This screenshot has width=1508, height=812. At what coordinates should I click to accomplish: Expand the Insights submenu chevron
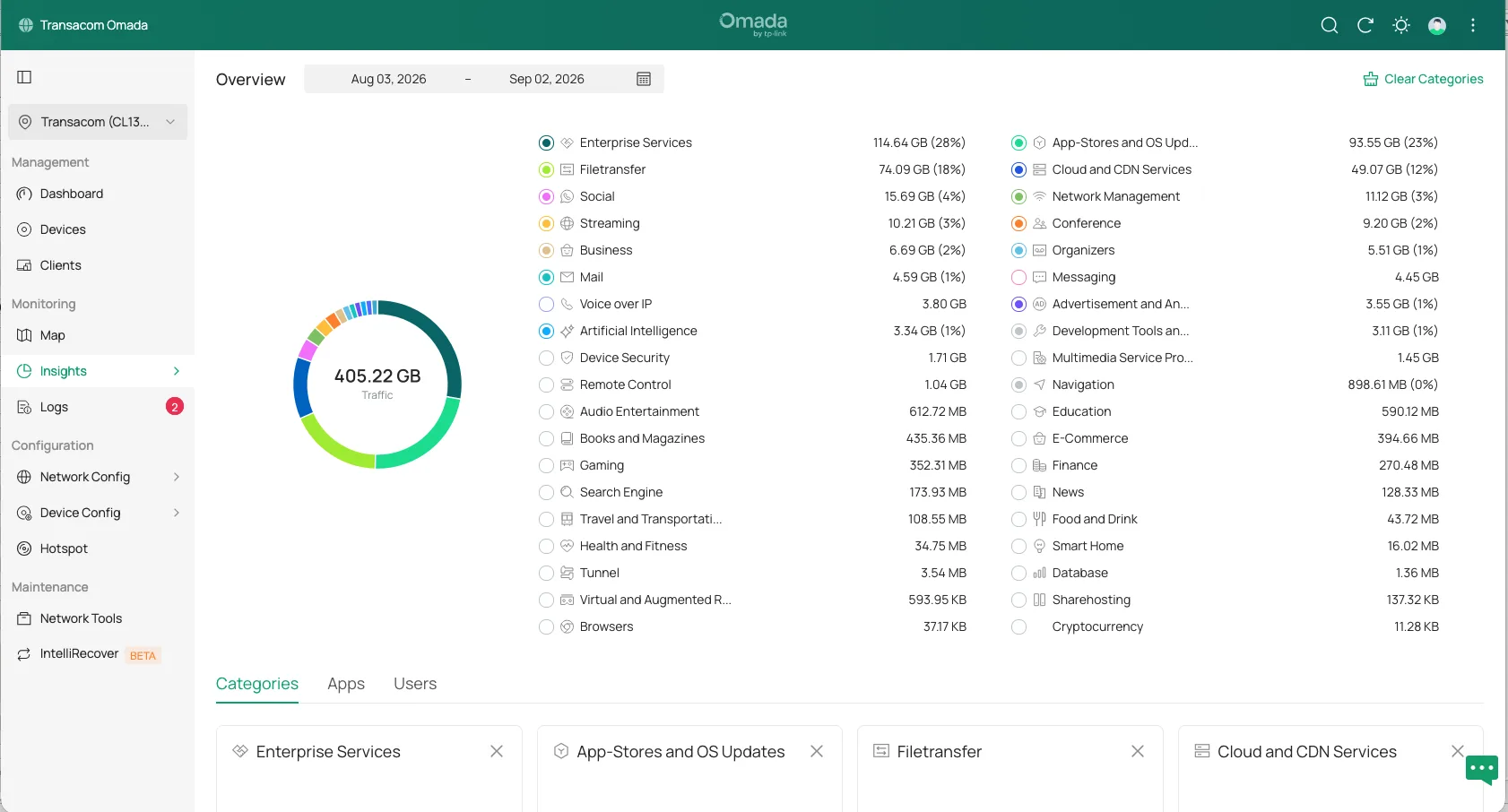click(x=177, y=371)
